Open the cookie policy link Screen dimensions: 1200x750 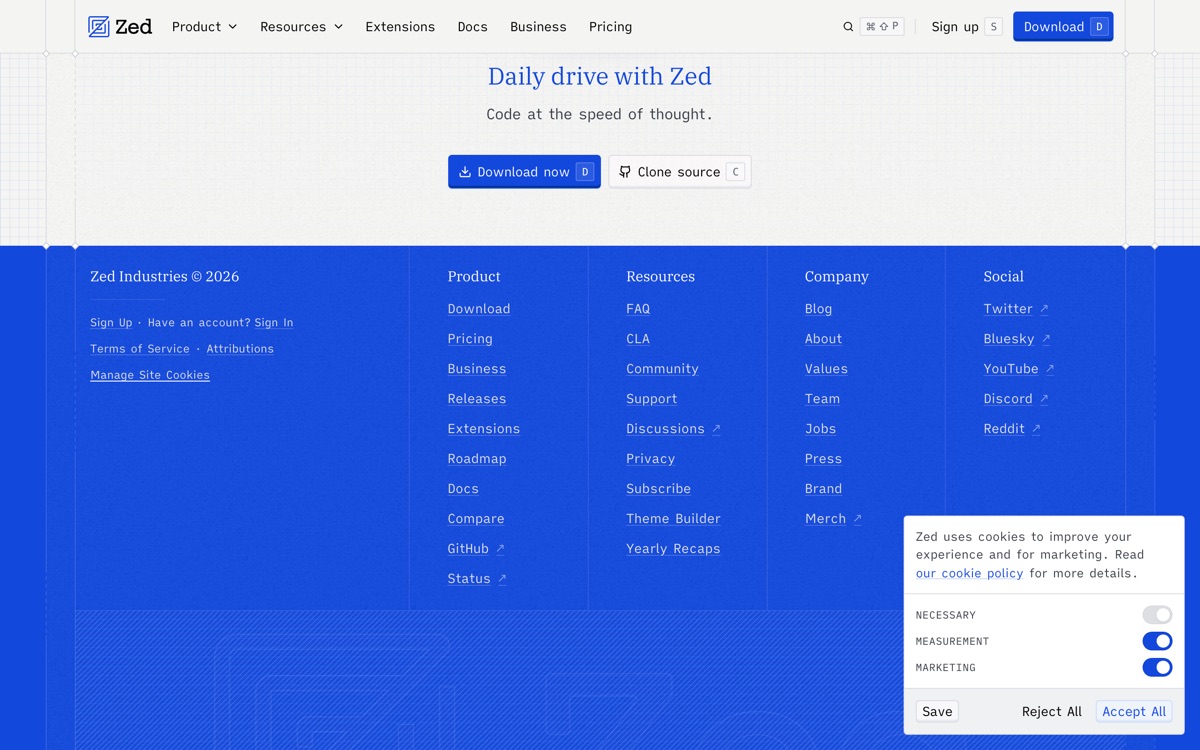(969, 573)
